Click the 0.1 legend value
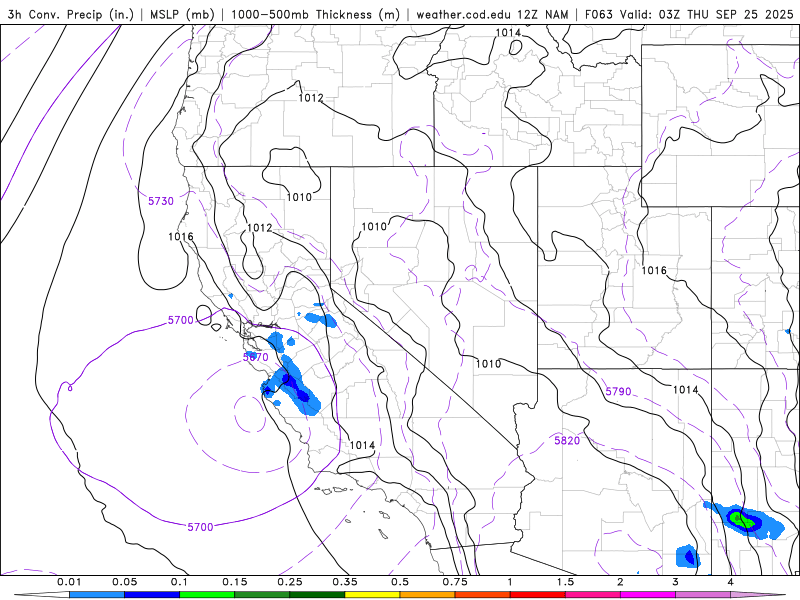The width and height of the screenshot is (800, 600). (180, 582)
